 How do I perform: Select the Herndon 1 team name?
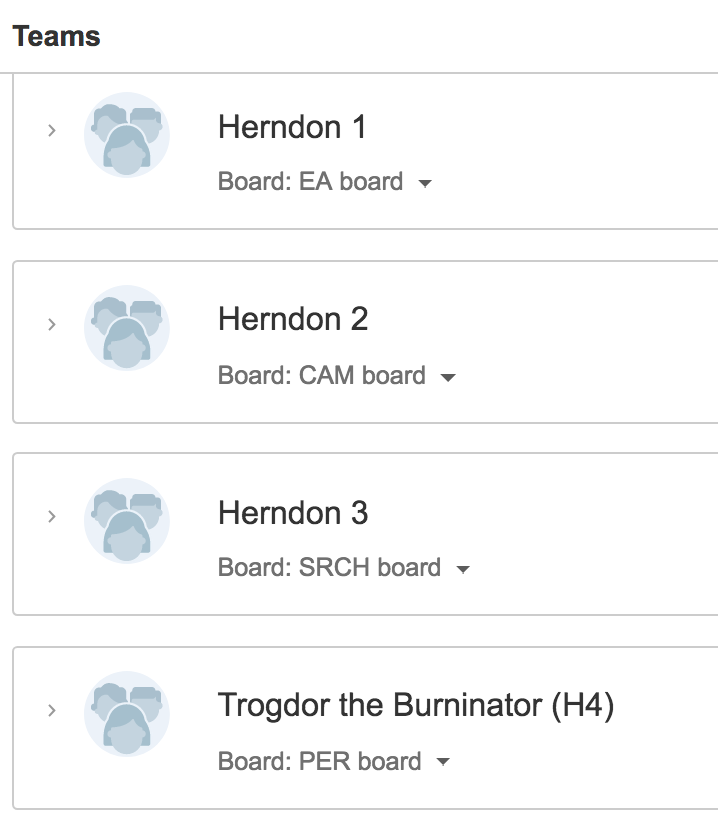(292, 127)
